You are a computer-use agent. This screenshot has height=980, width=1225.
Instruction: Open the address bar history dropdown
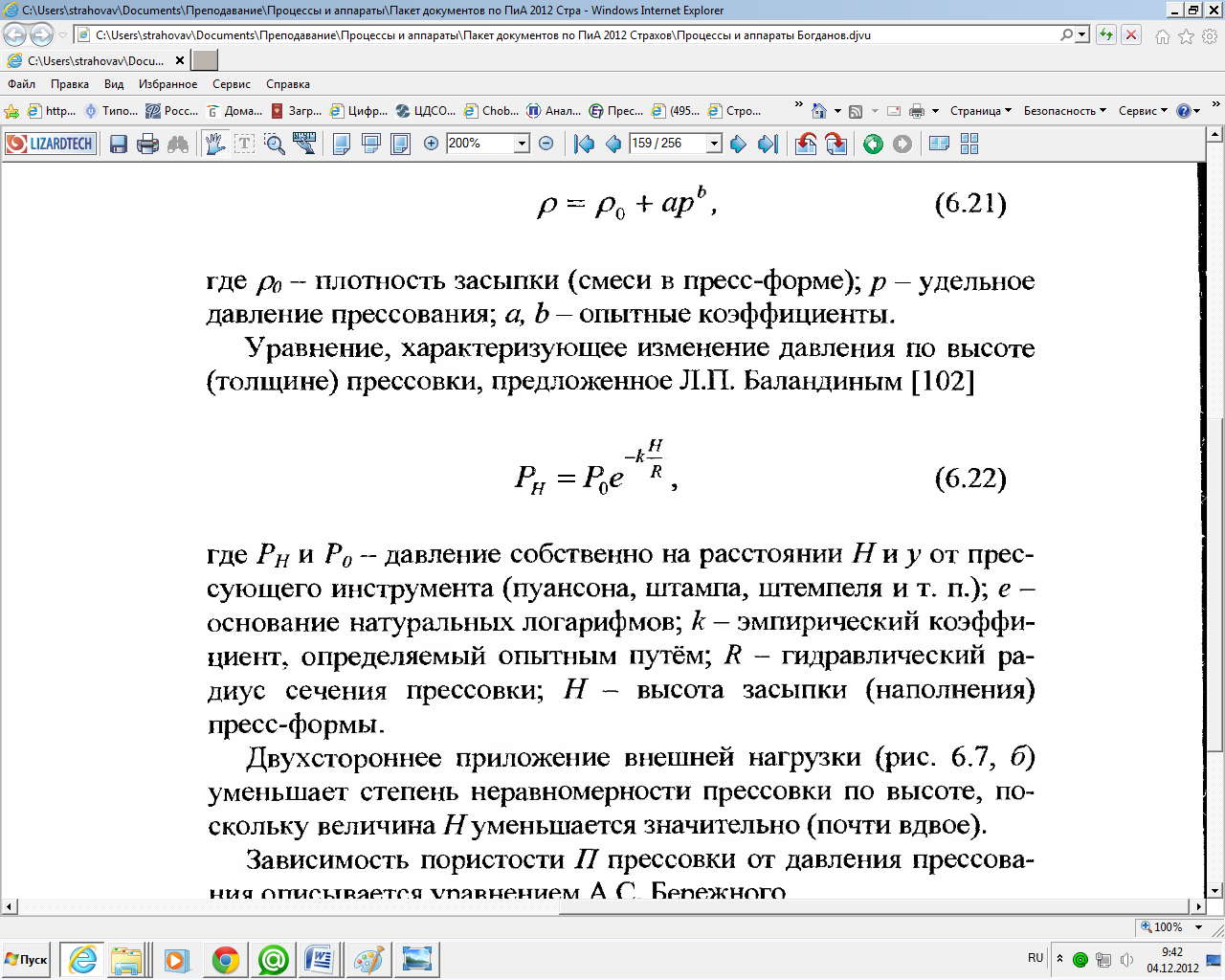(1083, 35)
